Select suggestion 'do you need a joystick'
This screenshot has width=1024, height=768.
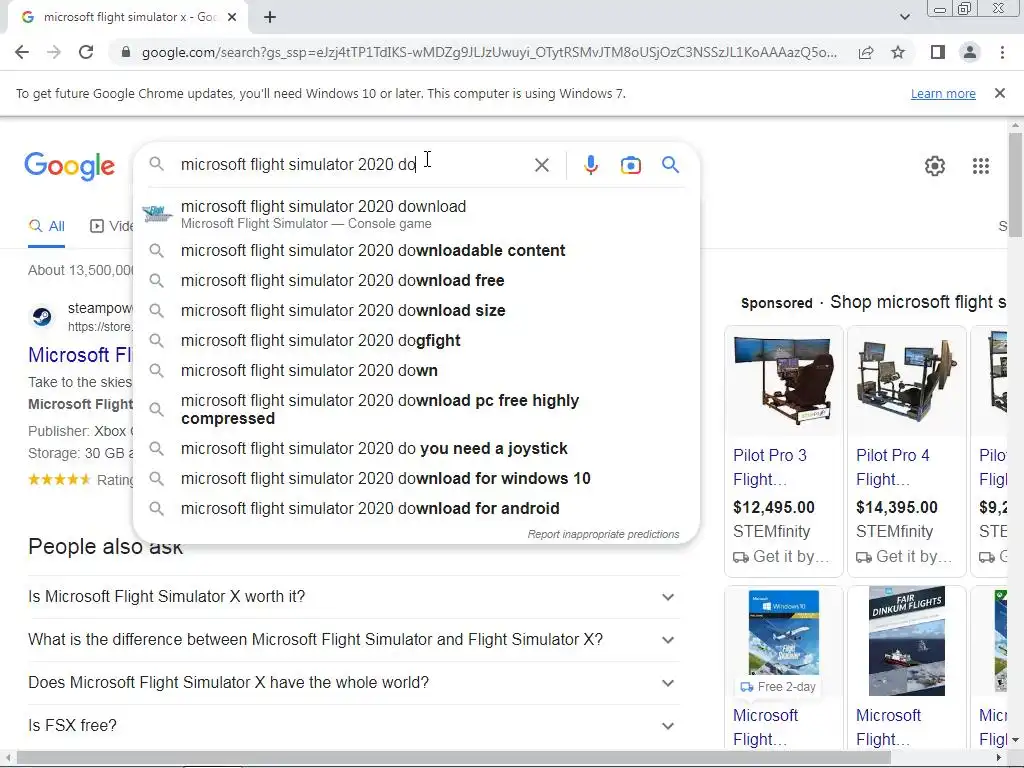click(x=416, y=449)
